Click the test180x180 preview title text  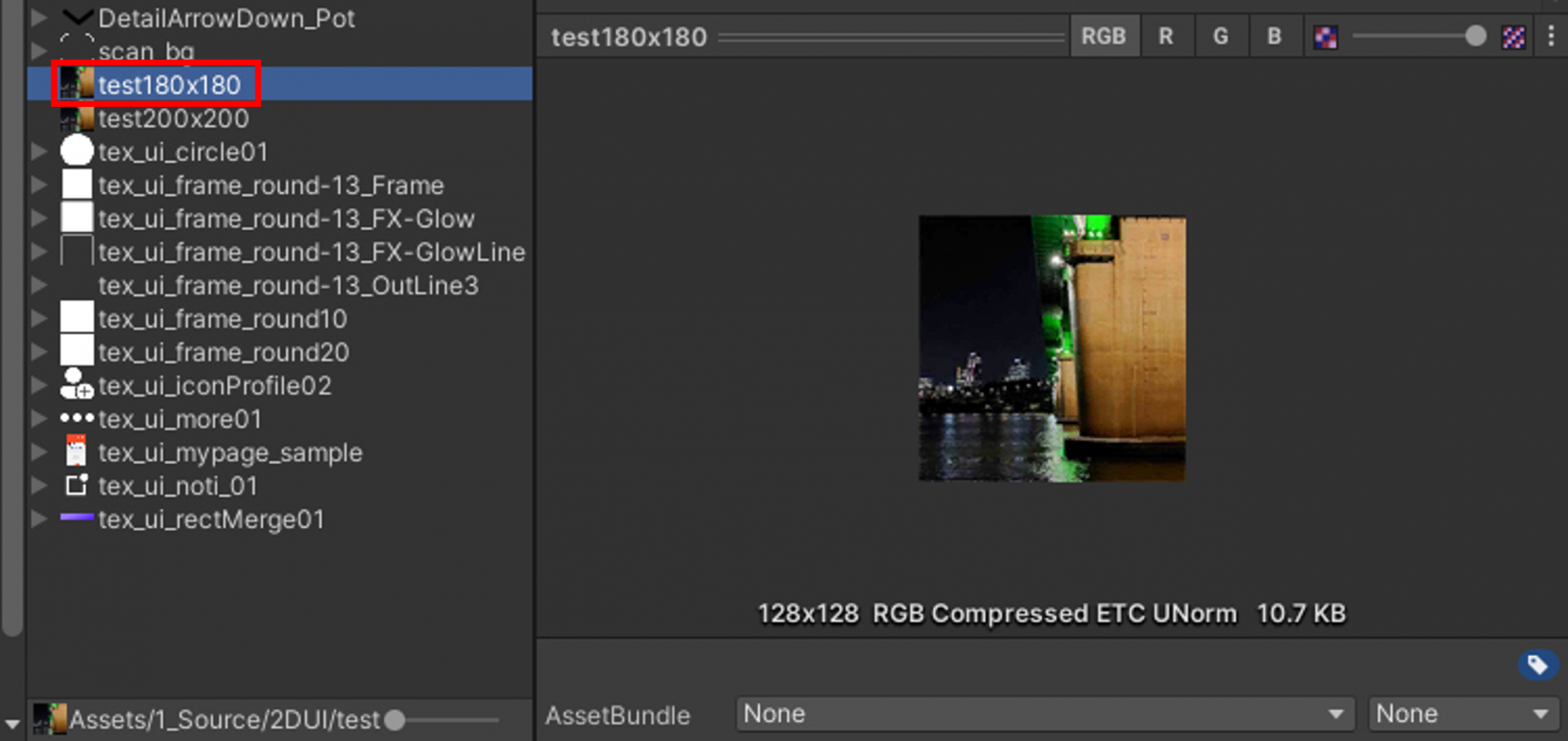[629, 37]
